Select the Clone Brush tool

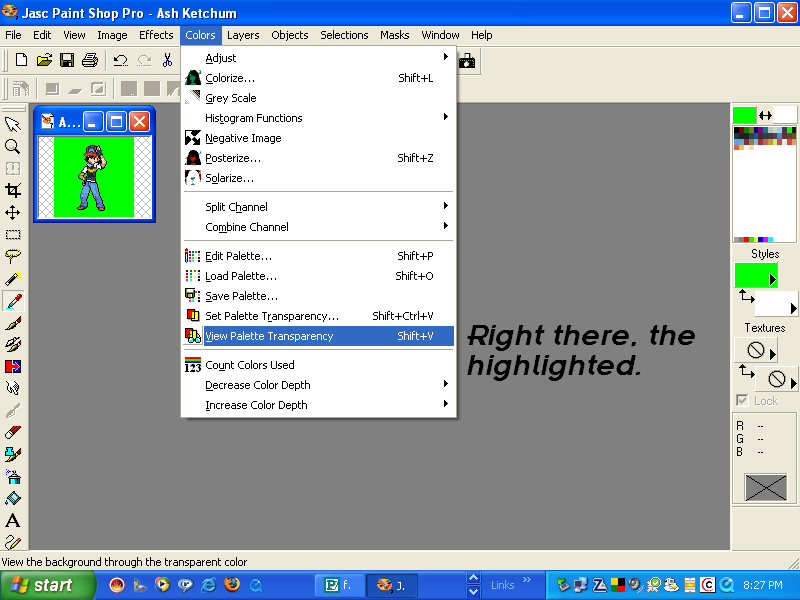coord(13,345)
